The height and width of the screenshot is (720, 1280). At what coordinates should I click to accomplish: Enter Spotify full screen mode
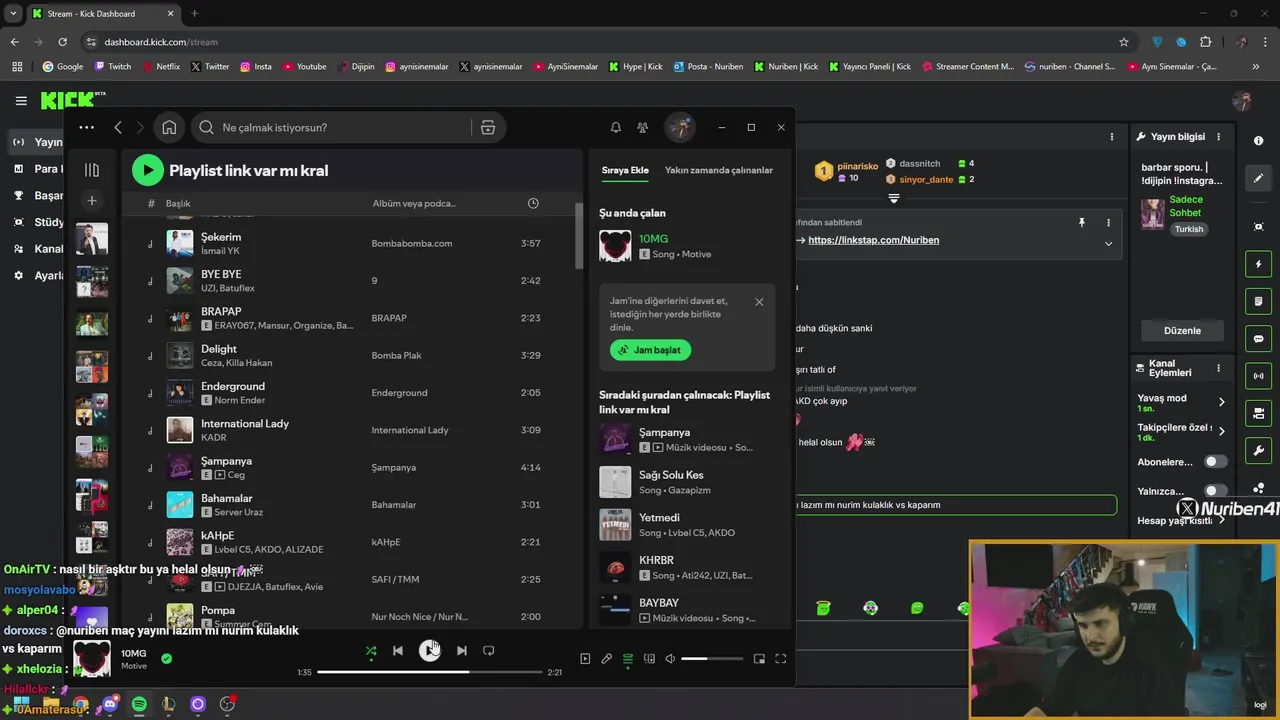coord(781,659)
